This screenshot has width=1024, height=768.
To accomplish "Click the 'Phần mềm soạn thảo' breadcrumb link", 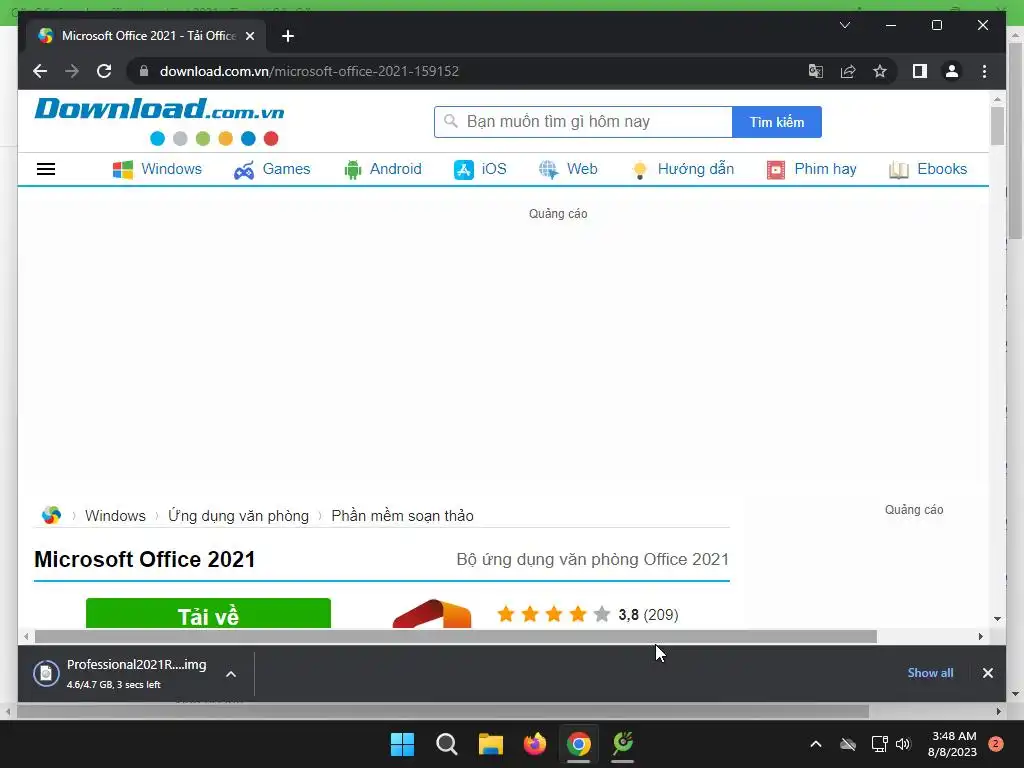I will pyautogui.click(x=402, y=516).
